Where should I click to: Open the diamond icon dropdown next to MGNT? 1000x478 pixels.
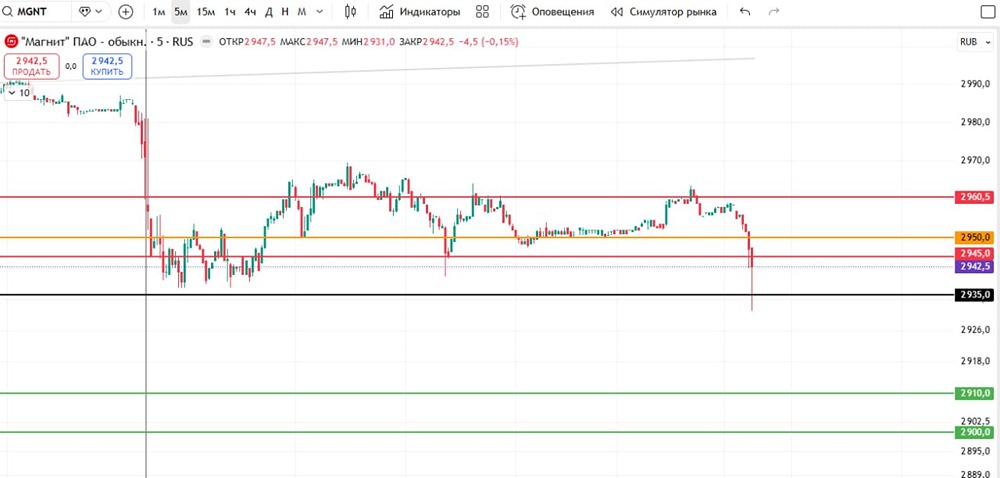91,11
